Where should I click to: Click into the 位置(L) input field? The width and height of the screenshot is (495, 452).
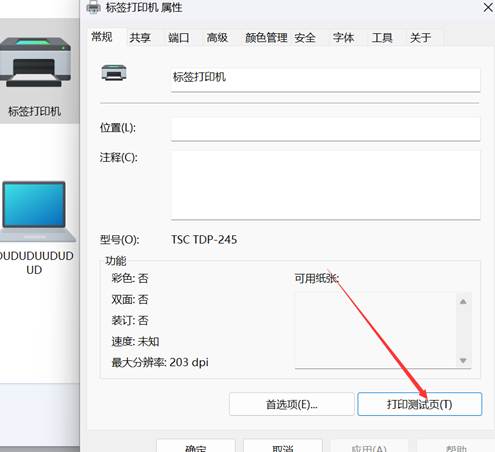[326, 129]
